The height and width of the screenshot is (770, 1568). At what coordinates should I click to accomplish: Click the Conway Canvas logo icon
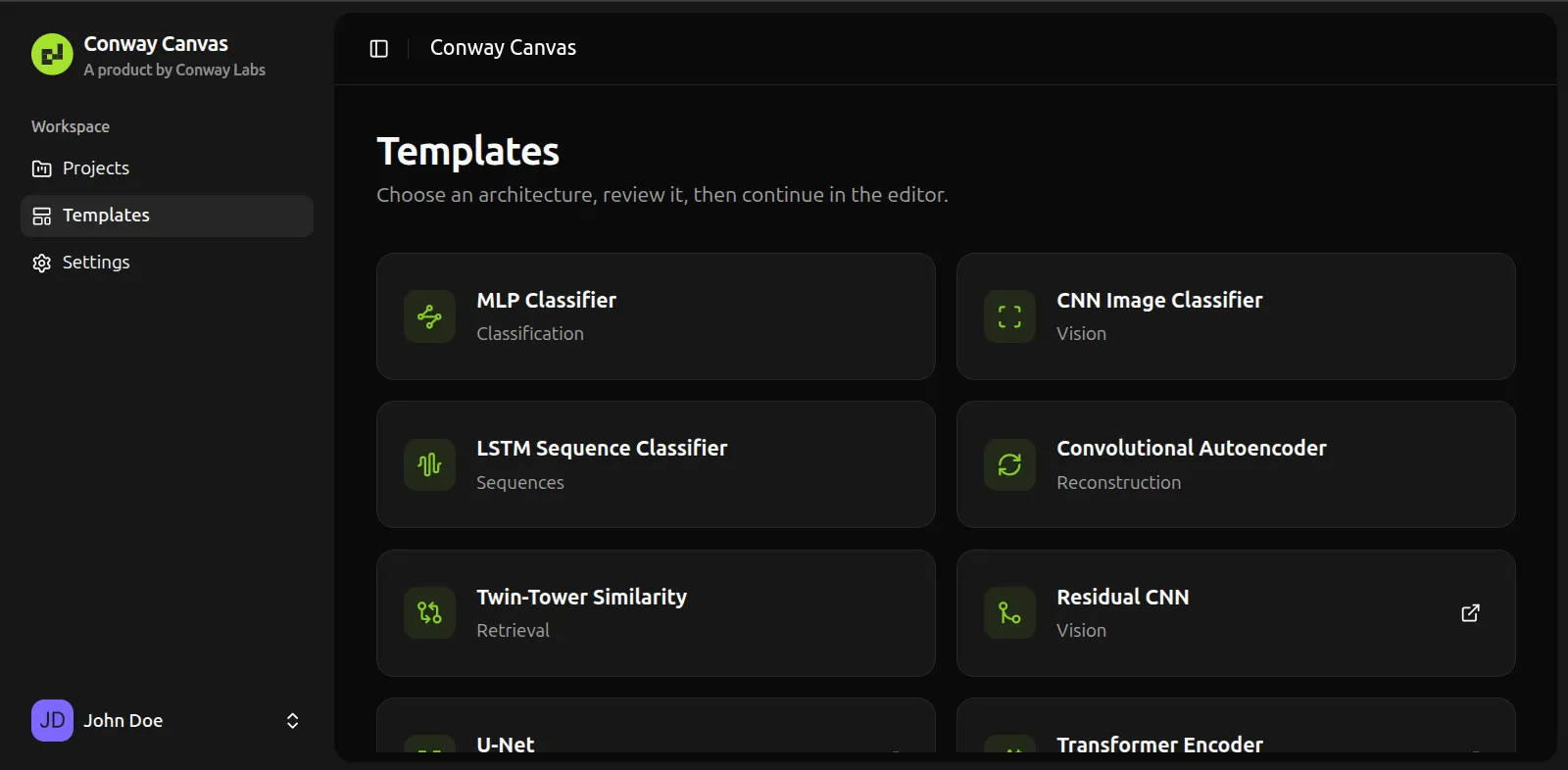(x=52, y=55)
